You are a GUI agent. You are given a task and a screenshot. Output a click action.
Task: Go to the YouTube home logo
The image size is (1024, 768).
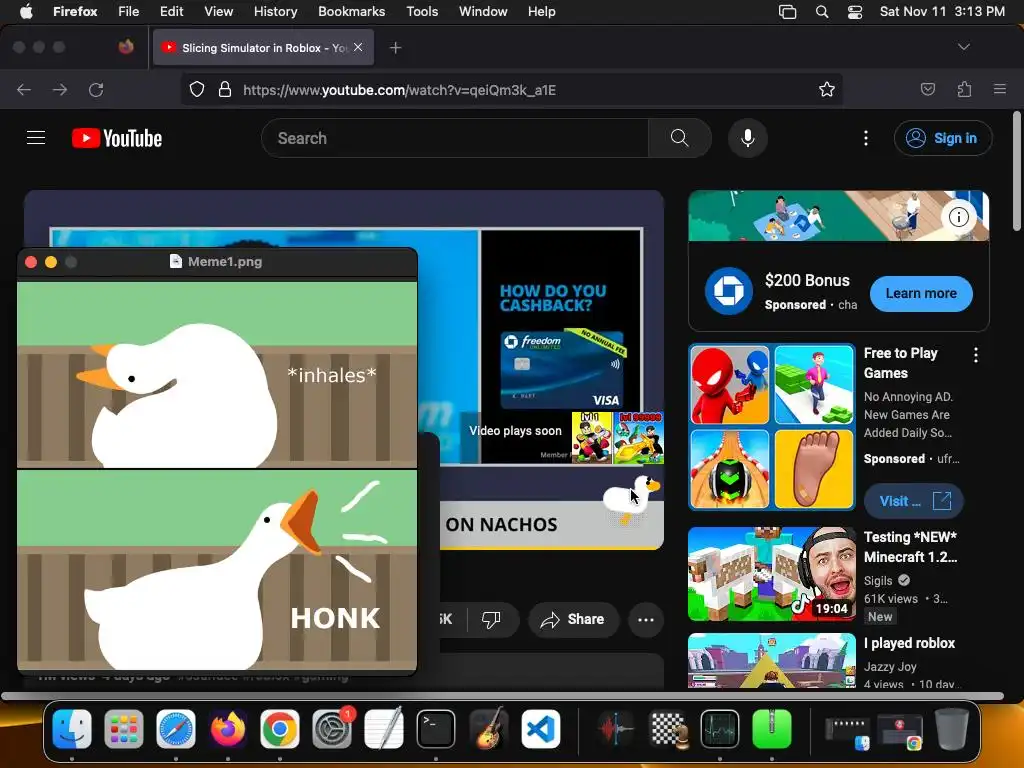click(x=117, y=138)
